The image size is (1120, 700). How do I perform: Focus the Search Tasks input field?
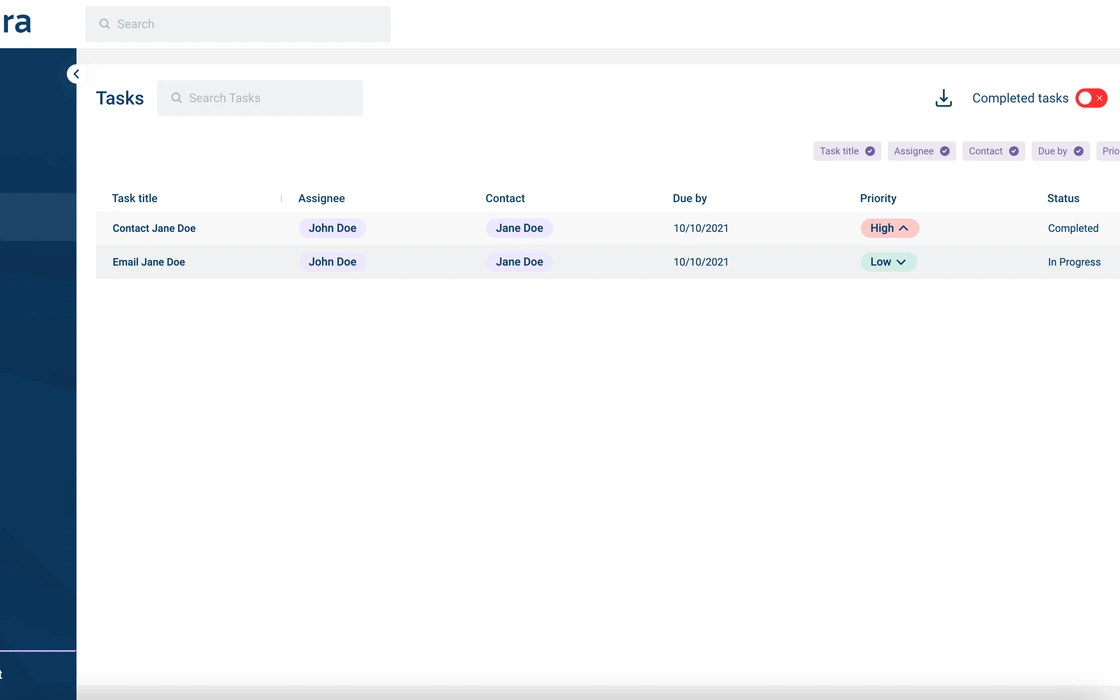(260, 98)
